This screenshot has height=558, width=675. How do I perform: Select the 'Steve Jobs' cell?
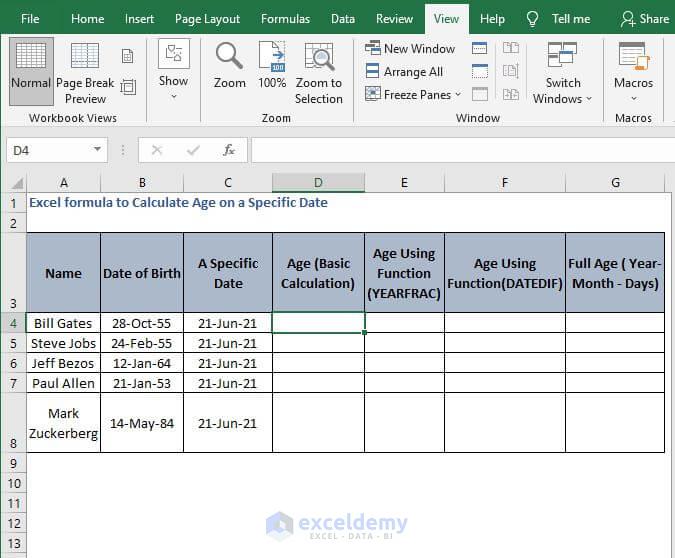(x=63, y=343)
